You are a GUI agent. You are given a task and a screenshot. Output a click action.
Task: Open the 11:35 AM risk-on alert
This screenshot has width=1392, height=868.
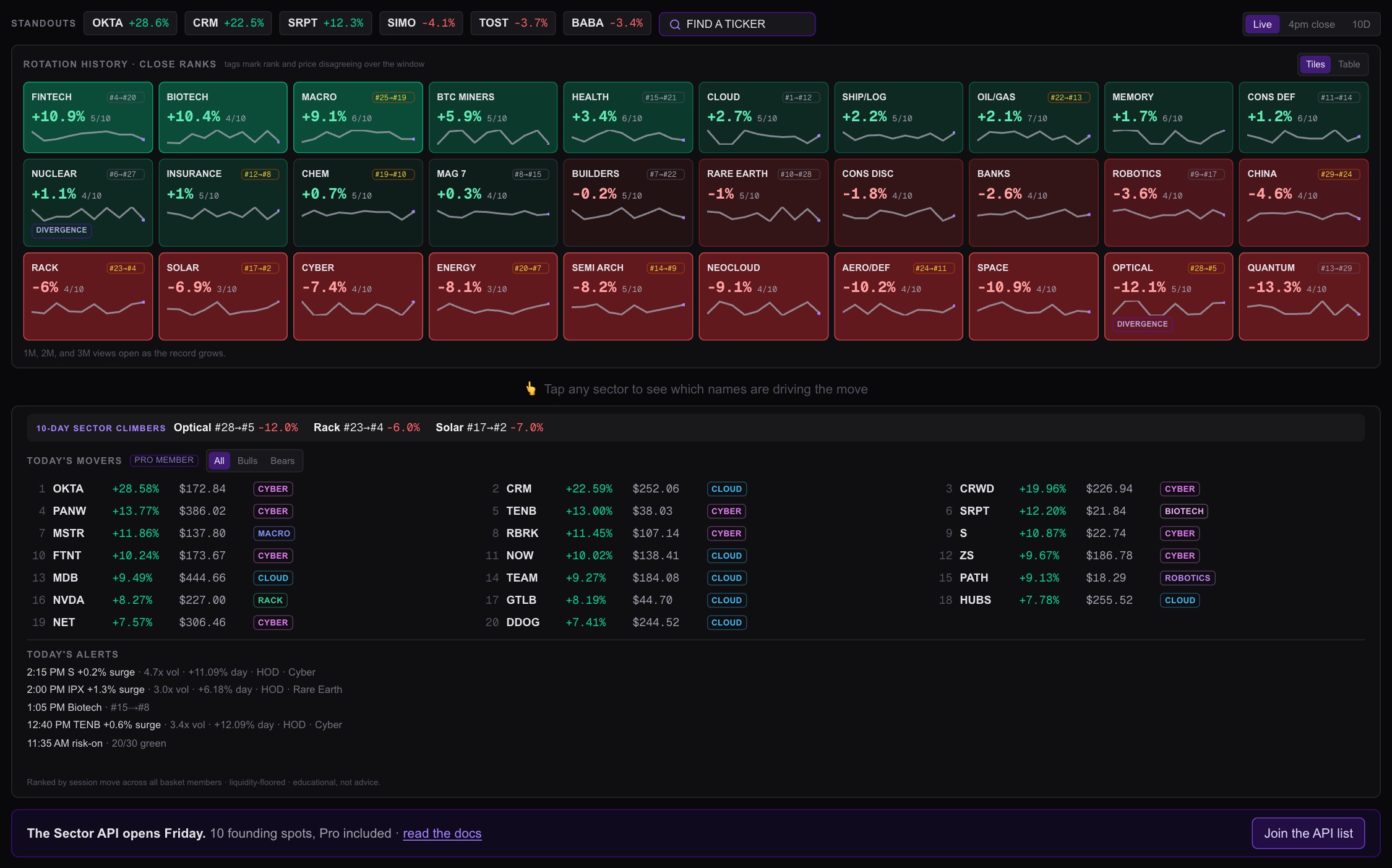click(x=97, y=743)
